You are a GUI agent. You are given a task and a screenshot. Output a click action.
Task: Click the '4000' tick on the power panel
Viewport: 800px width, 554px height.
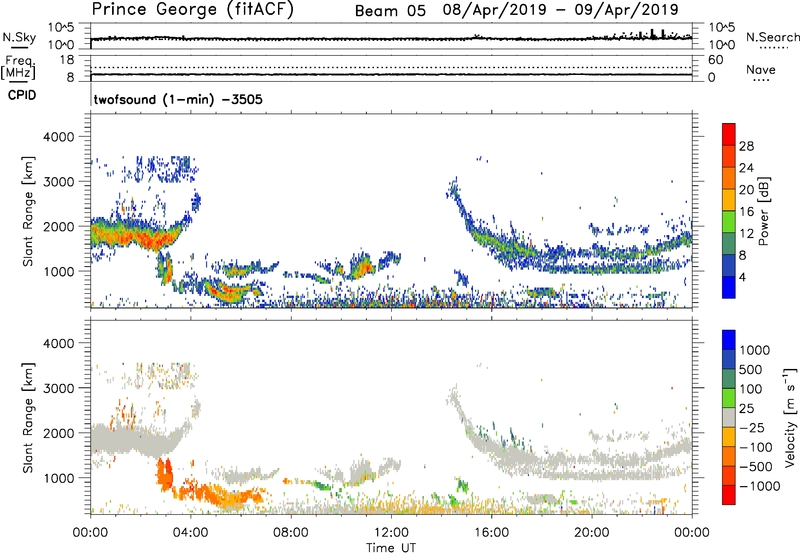[x=59, y=137]
